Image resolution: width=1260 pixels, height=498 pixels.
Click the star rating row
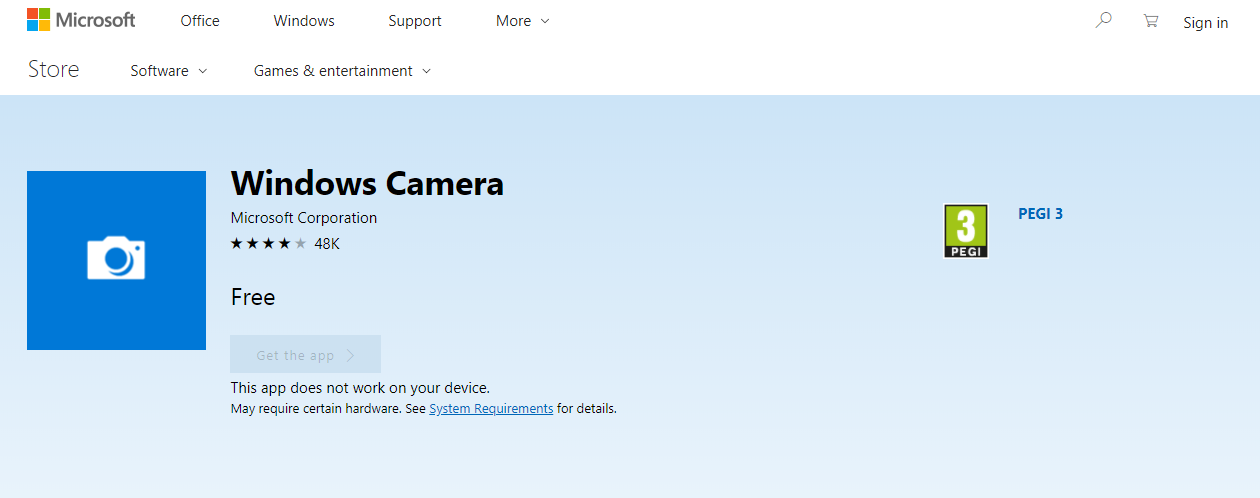coord(268,243)
